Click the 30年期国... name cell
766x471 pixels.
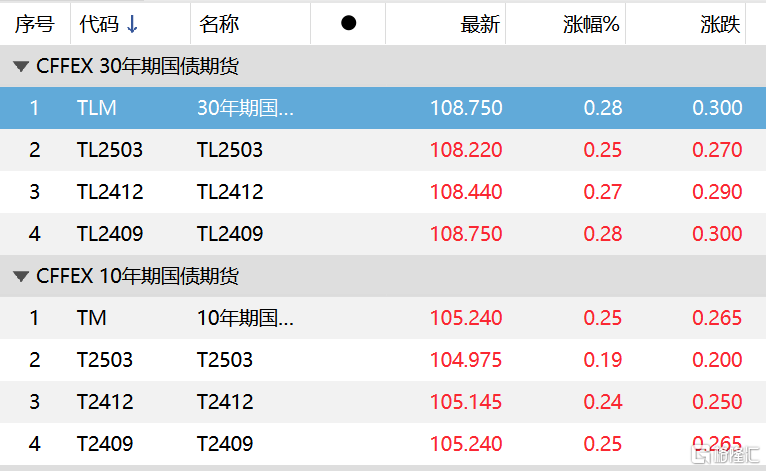(x=245, y=108)
